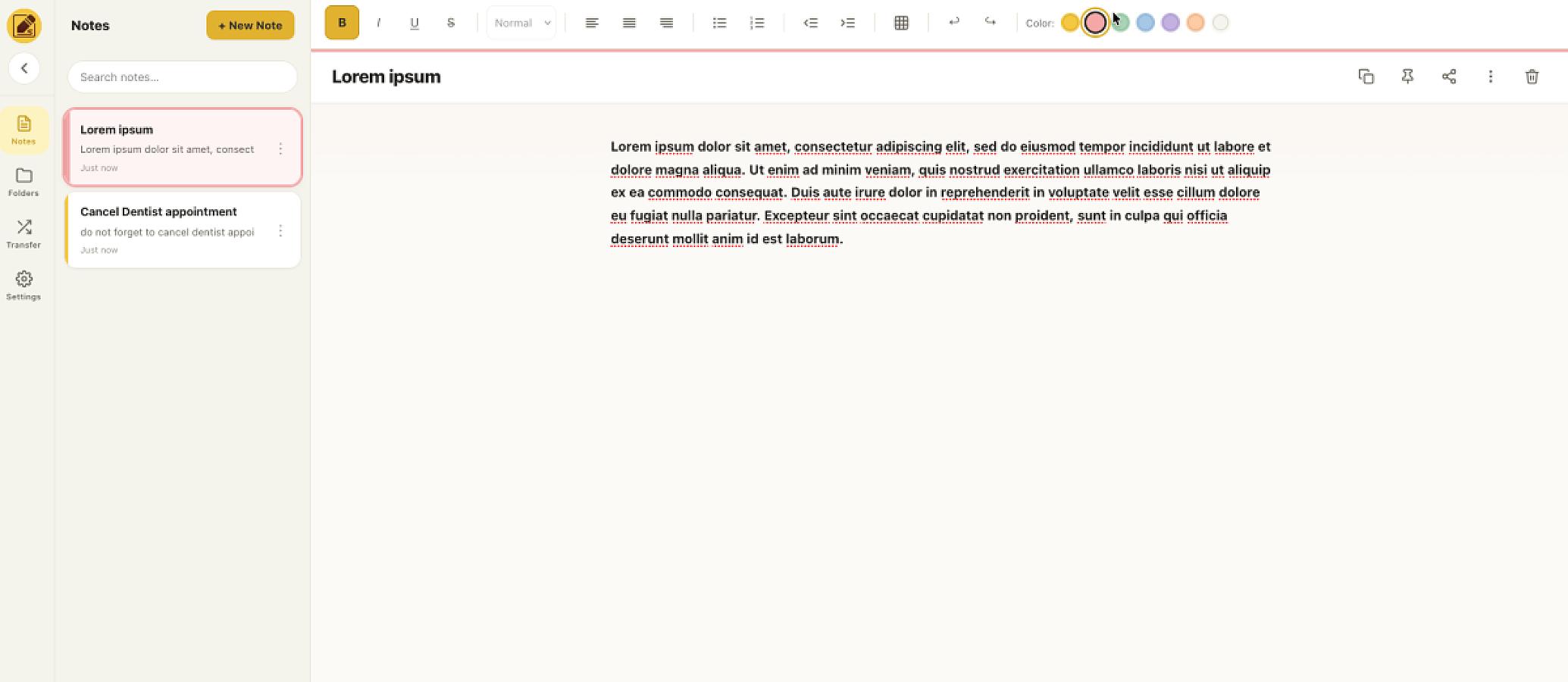Viewport: 1568px width, 682px height.
Task: Toggle italic formatting
Action: (378, 23)
